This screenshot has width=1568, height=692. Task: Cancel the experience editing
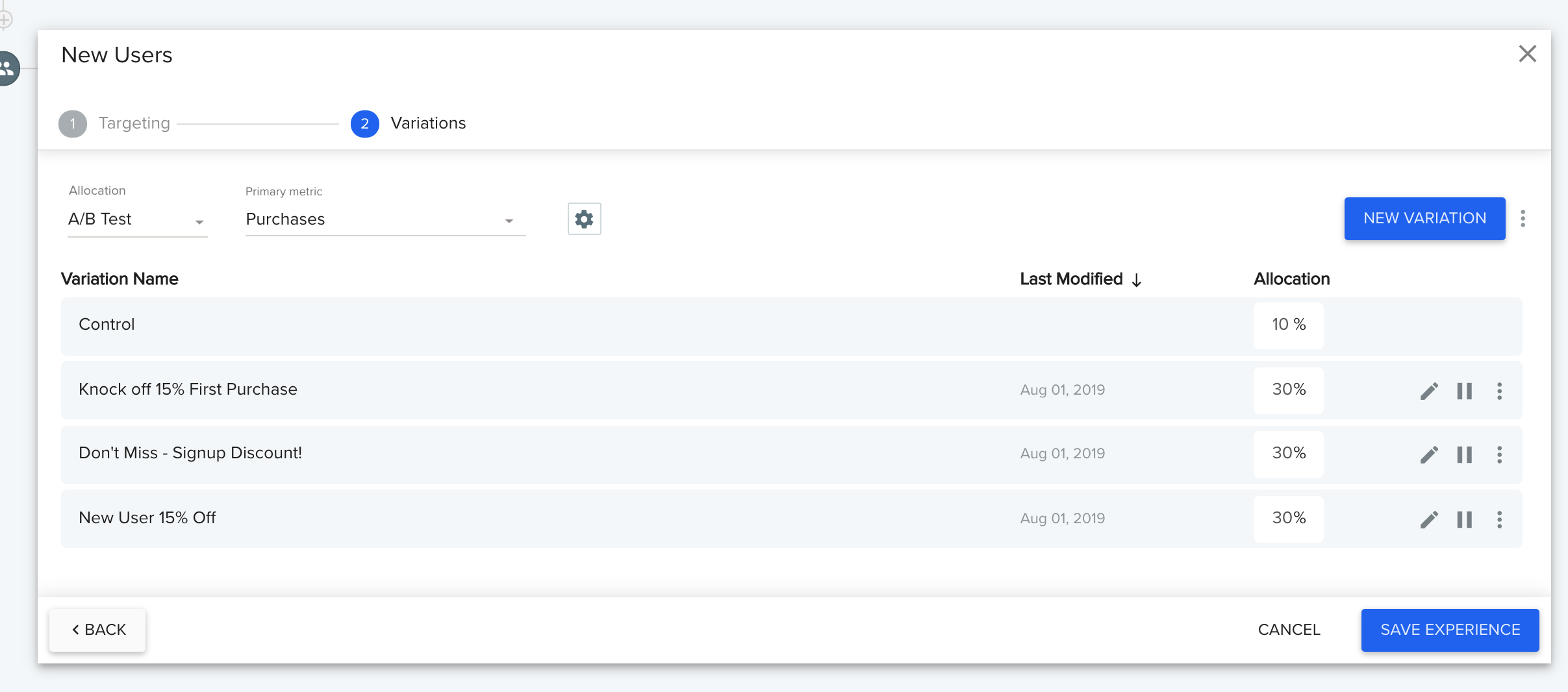pyautogui.click(x=1289, y=630)
